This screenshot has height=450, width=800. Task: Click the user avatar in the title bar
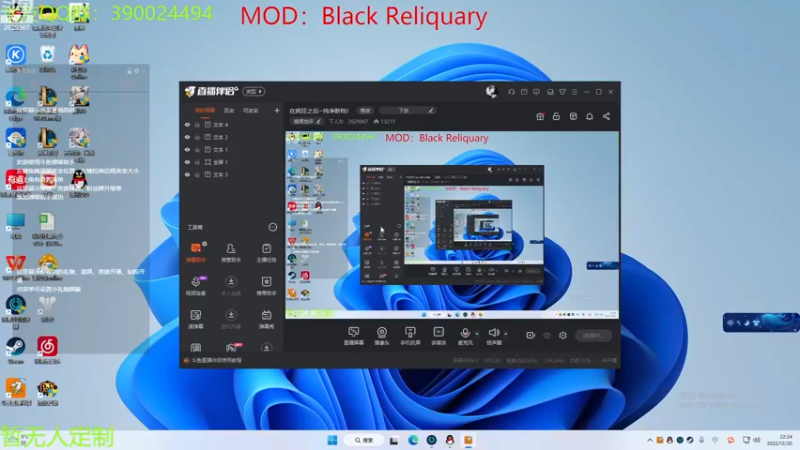coord(491,91)
